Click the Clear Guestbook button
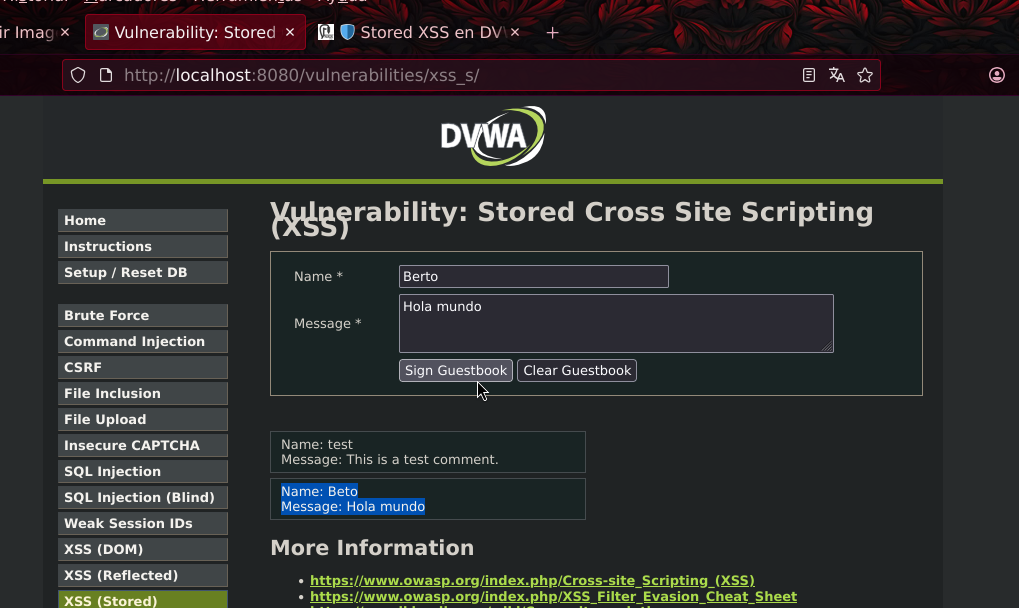 pyautogui.click(x=577, y=370)
